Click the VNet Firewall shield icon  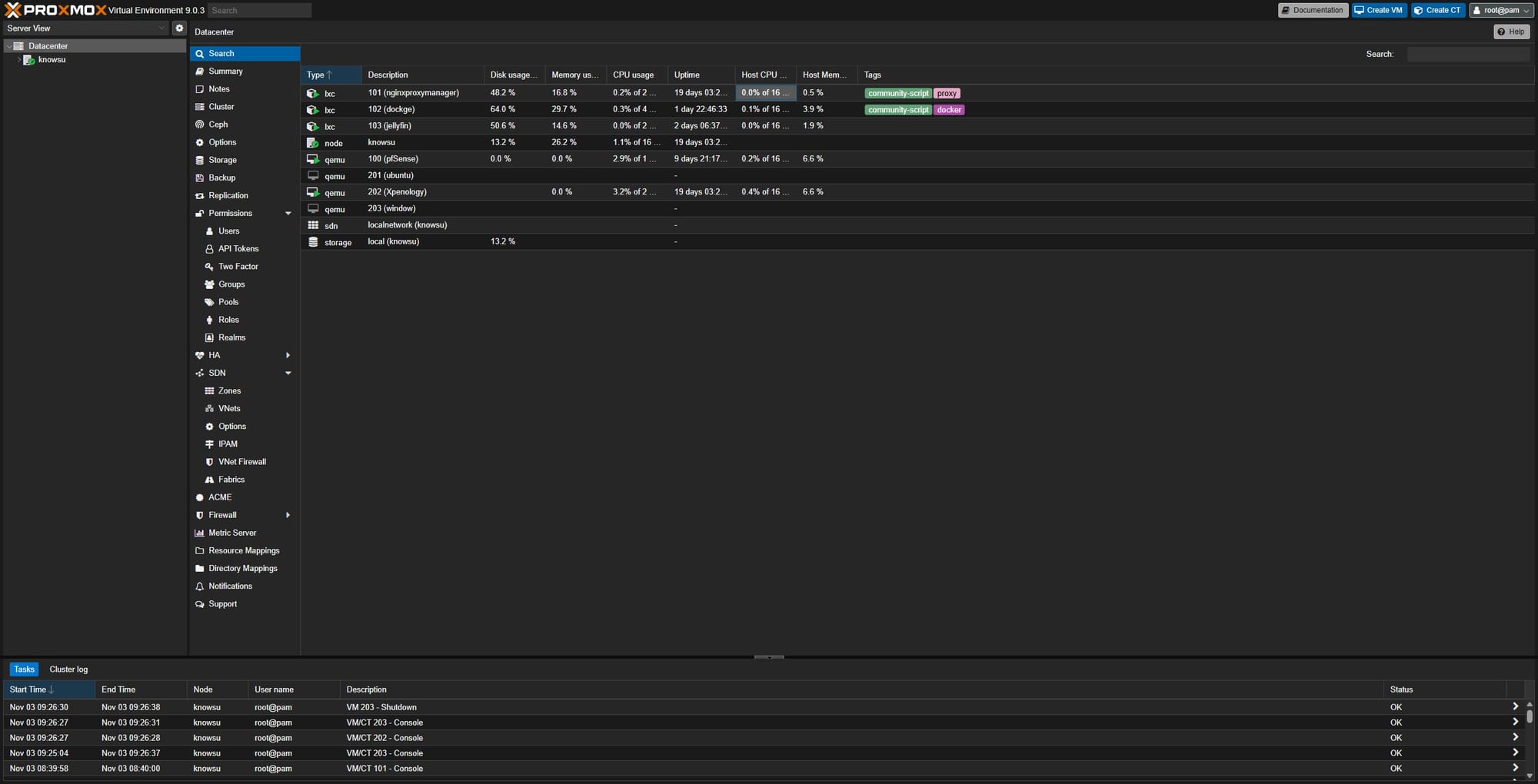click(209, 462)
